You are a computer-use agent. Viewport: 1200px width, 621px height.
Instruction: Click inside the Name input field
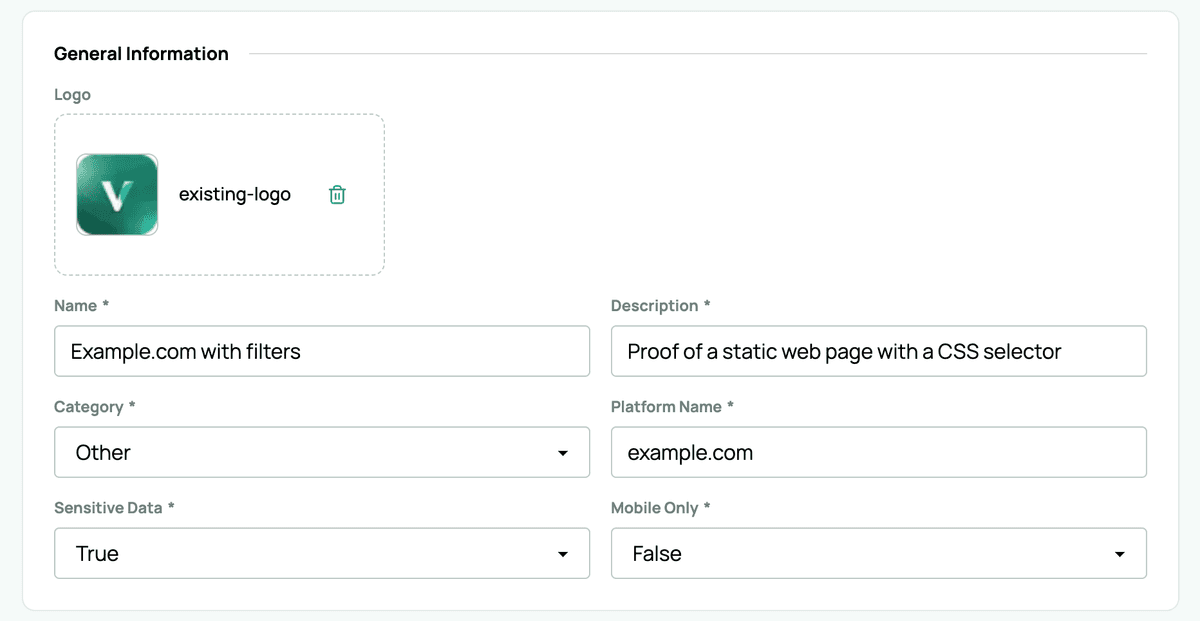pyautogui.click(x=321, y=351)
